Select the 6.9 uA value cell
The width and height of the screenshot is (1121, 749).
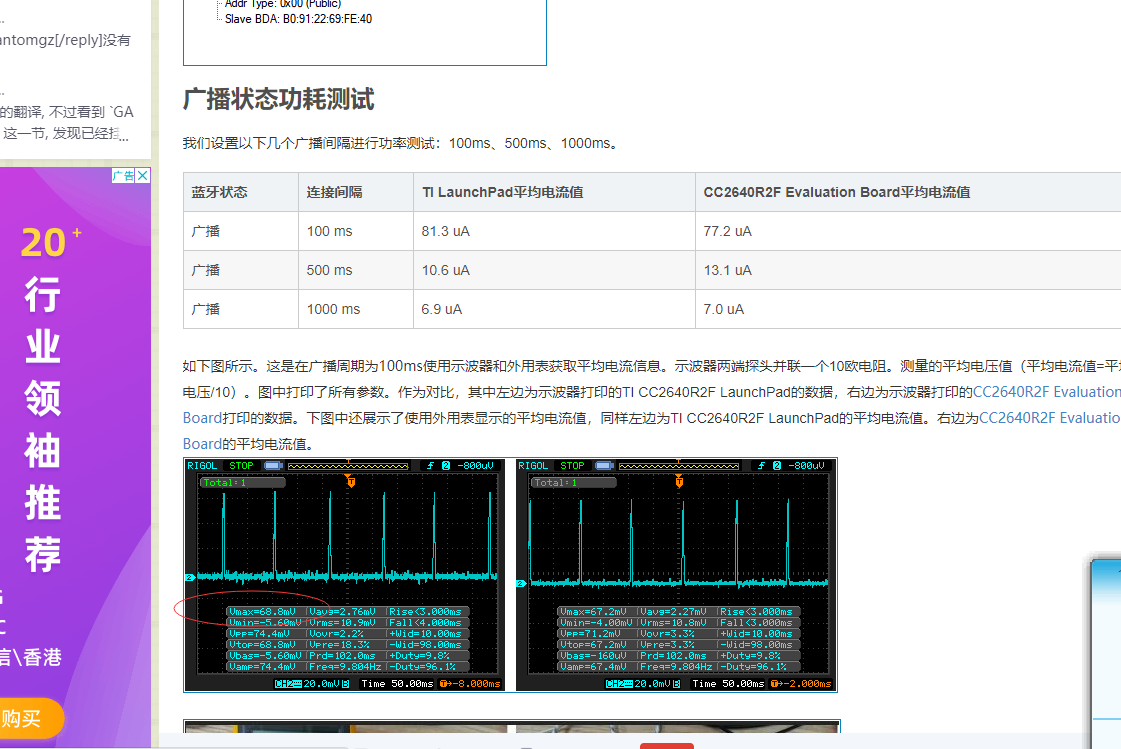554,309
